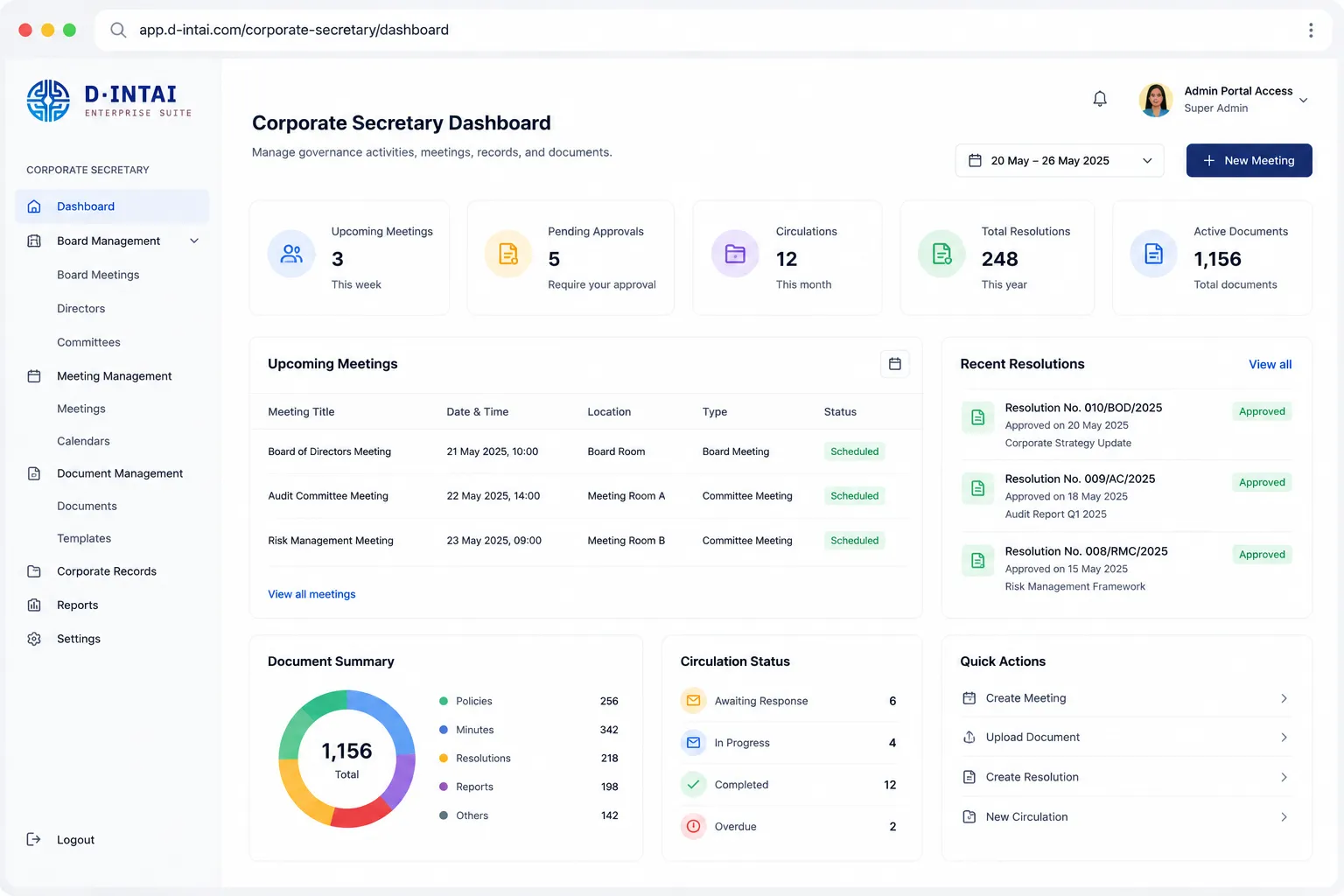Click the browser address bar URL
Viewport: 1344px width, 896px height.
point(294,31)
